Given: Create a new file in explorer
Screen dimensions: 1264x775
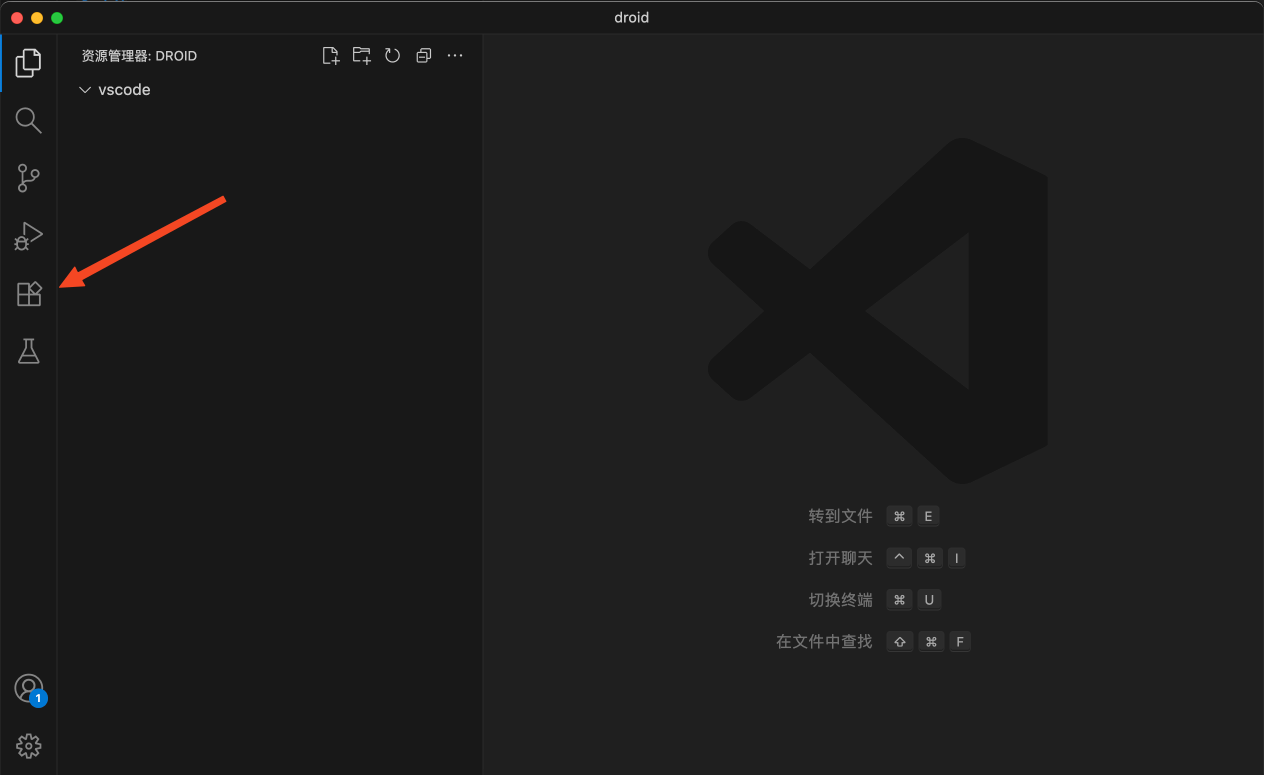Looking at the screenshot, I should point(330,56).
